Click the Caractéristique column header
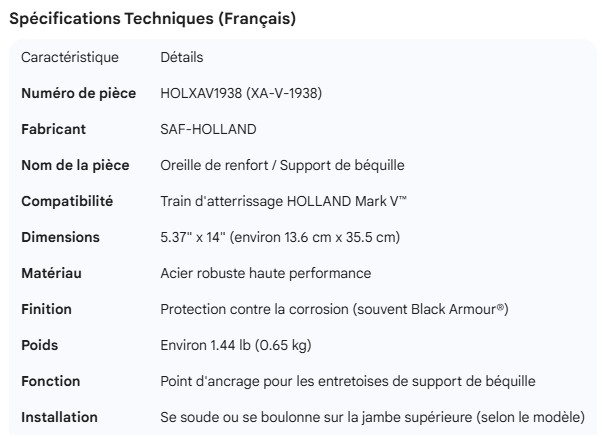The height and width of the screenshot is (437, 606). pyautogui.click(x=70, y=58)
